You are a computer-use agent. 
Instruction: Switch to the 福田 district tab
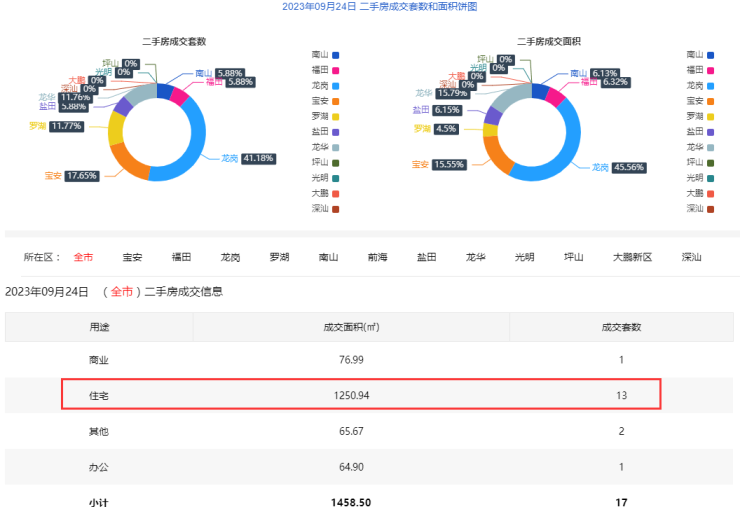pyautogui.click(x=181, y=257)
